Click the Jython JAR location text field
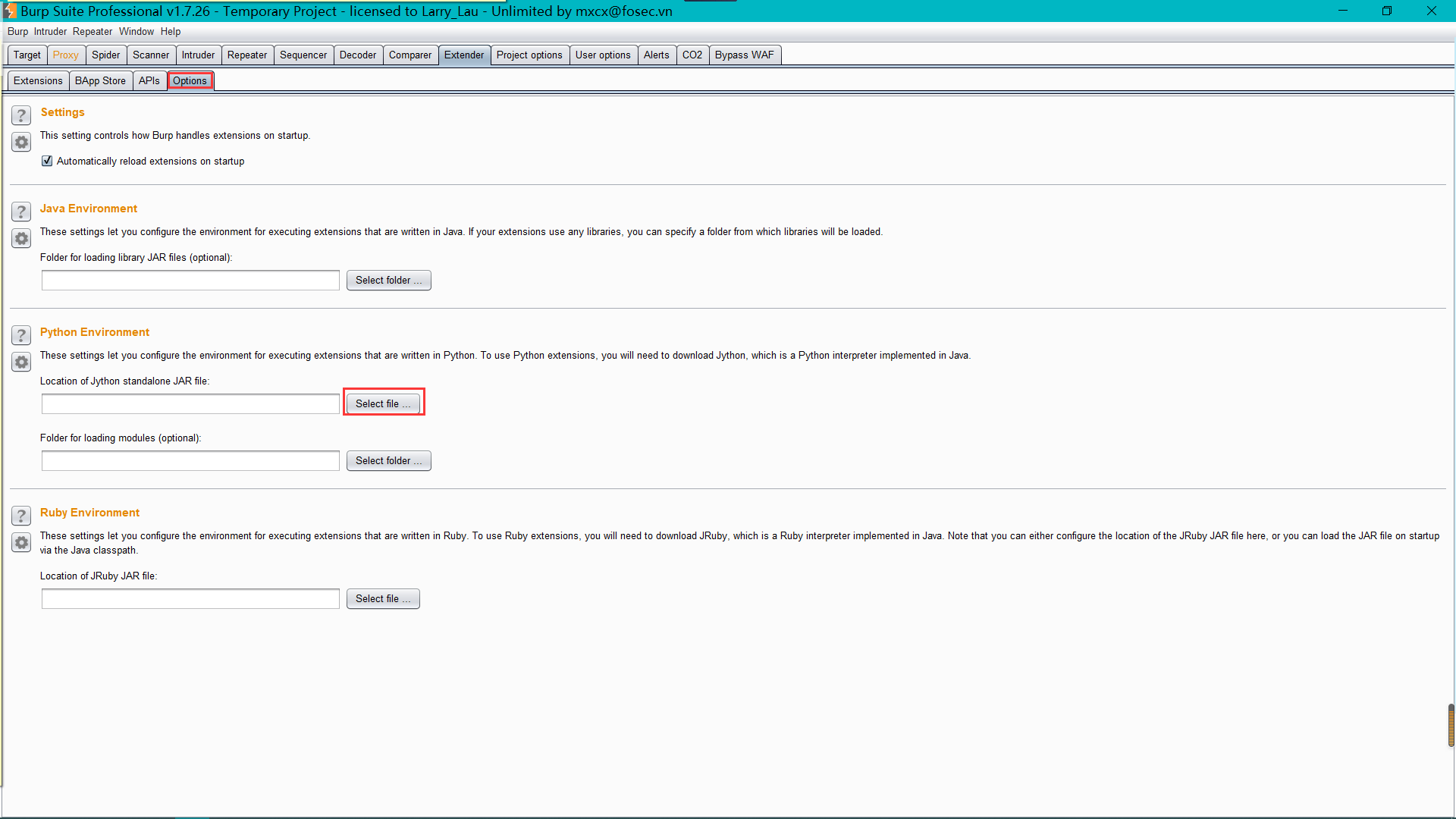This screenshot has width=1456, height=819. [190, 403]
